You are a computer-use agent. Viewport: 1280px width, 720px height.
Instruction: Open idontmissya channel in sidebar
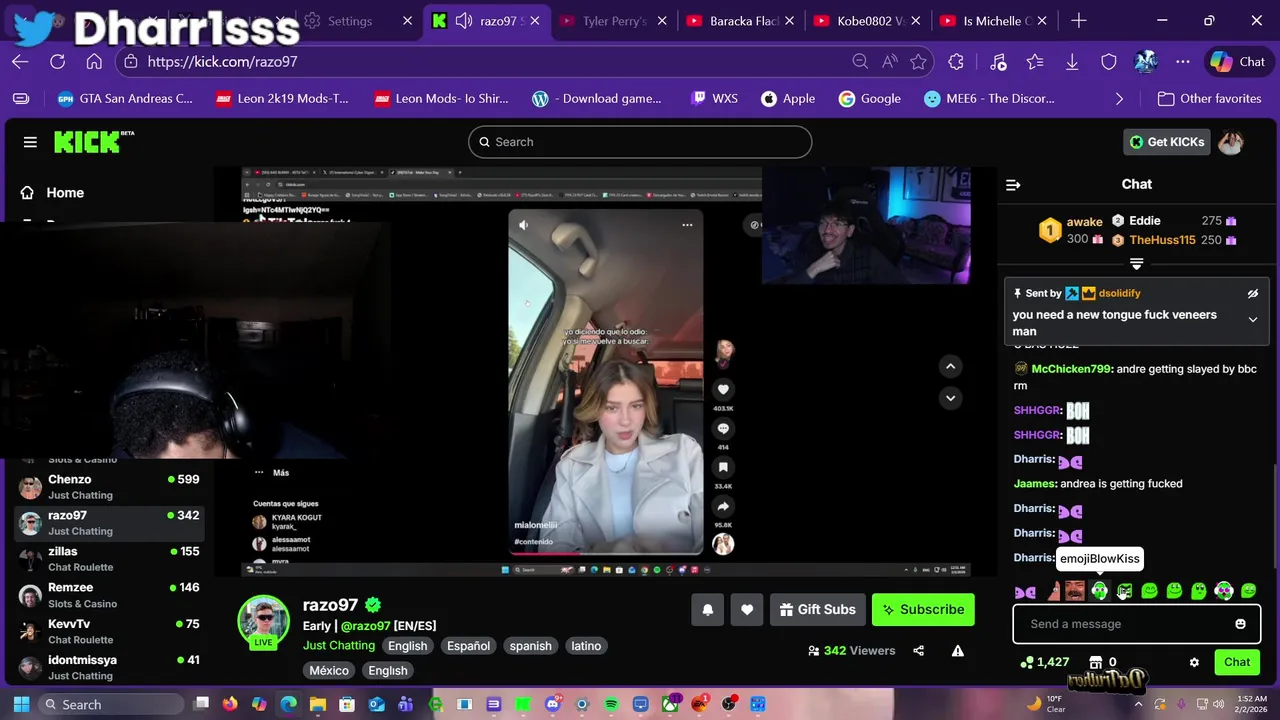point(109,667)
